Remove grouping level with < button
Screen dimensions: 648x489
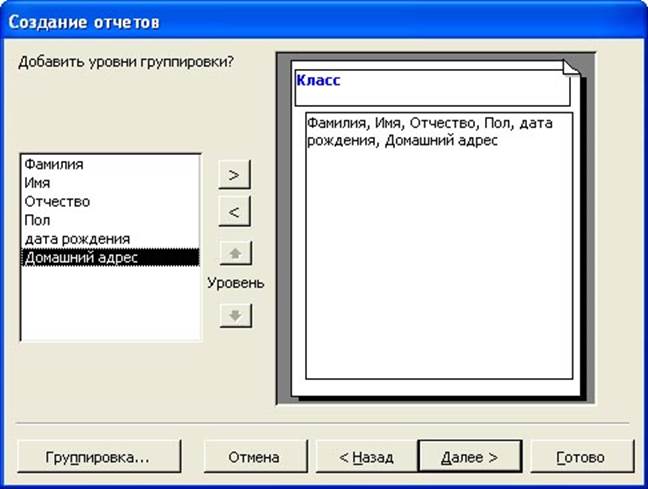click(x=234, y=212)
